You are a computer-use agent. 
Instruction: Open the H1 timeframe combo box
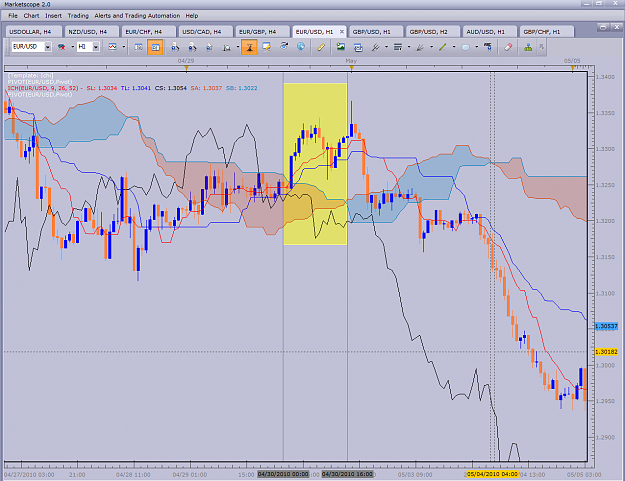pos(88,47)
